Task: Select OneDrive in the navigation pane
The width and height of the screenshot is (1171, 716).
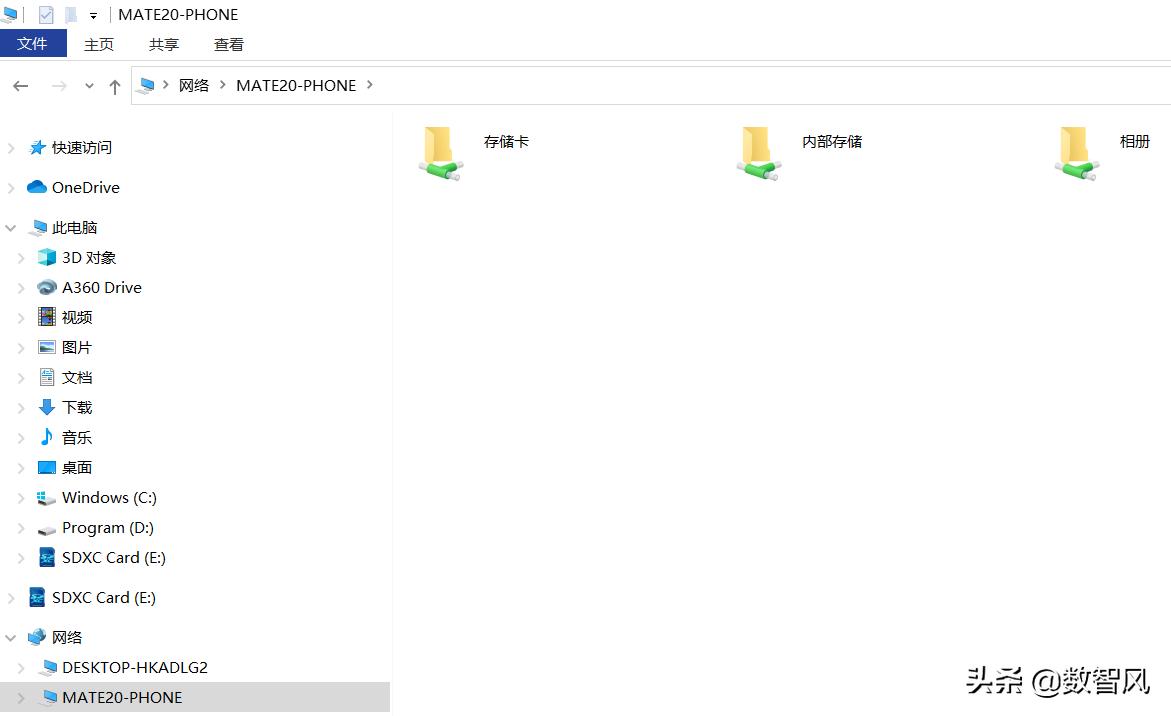Action: coord(86,187)
